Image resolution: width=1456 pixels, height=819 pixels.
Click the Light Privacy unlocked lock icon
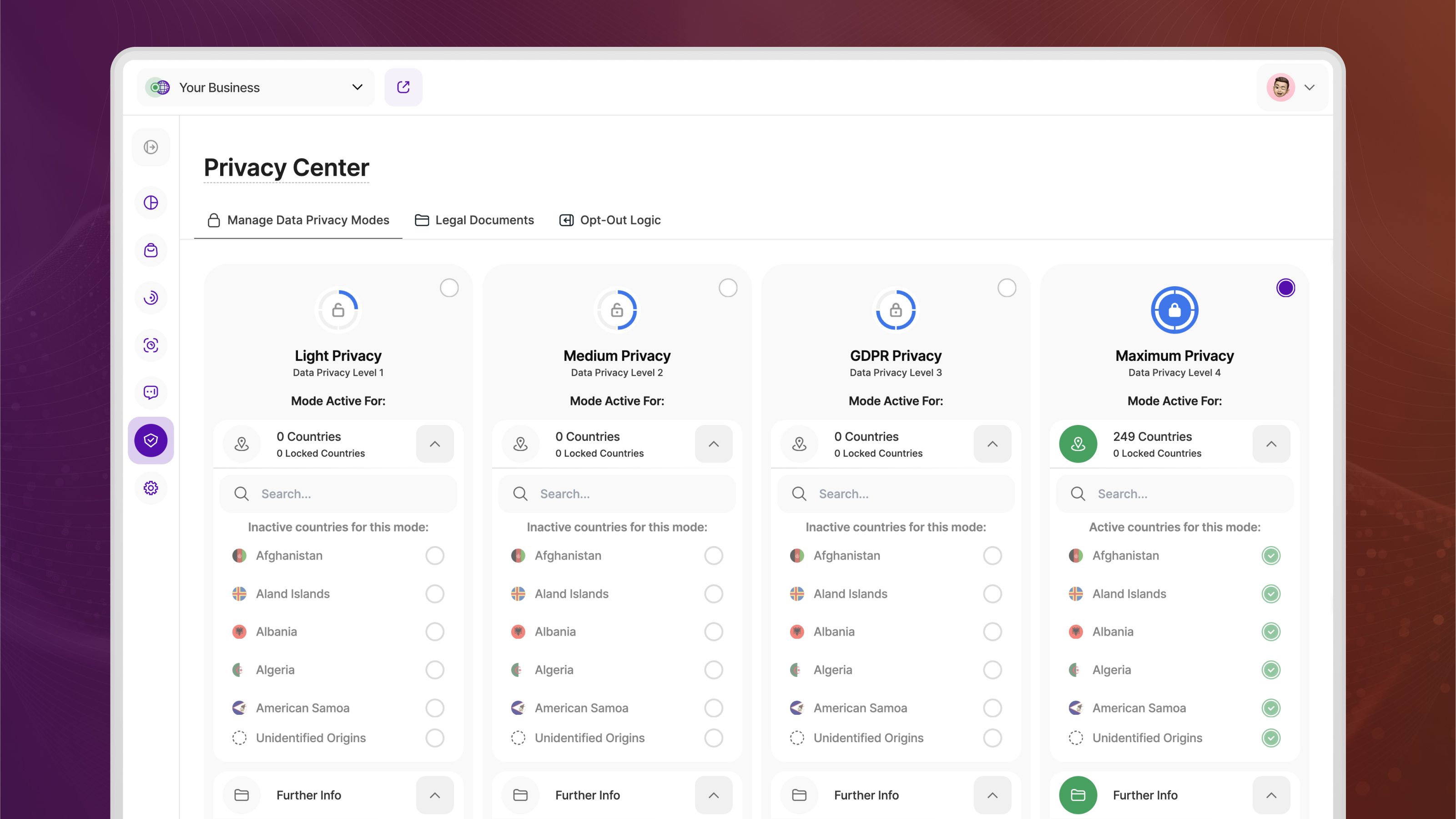(x=338, y=310)
